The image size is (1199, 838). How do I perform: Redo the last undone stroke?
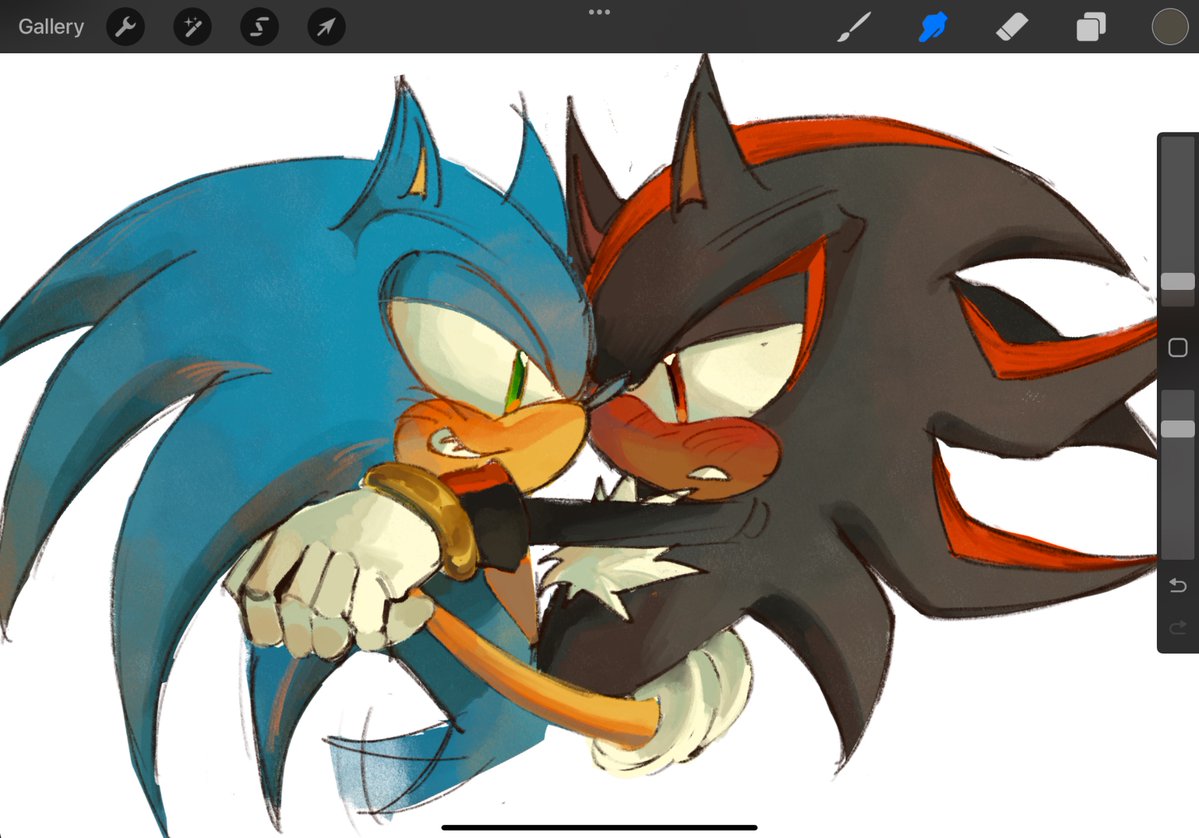(x=1178, y=628)
